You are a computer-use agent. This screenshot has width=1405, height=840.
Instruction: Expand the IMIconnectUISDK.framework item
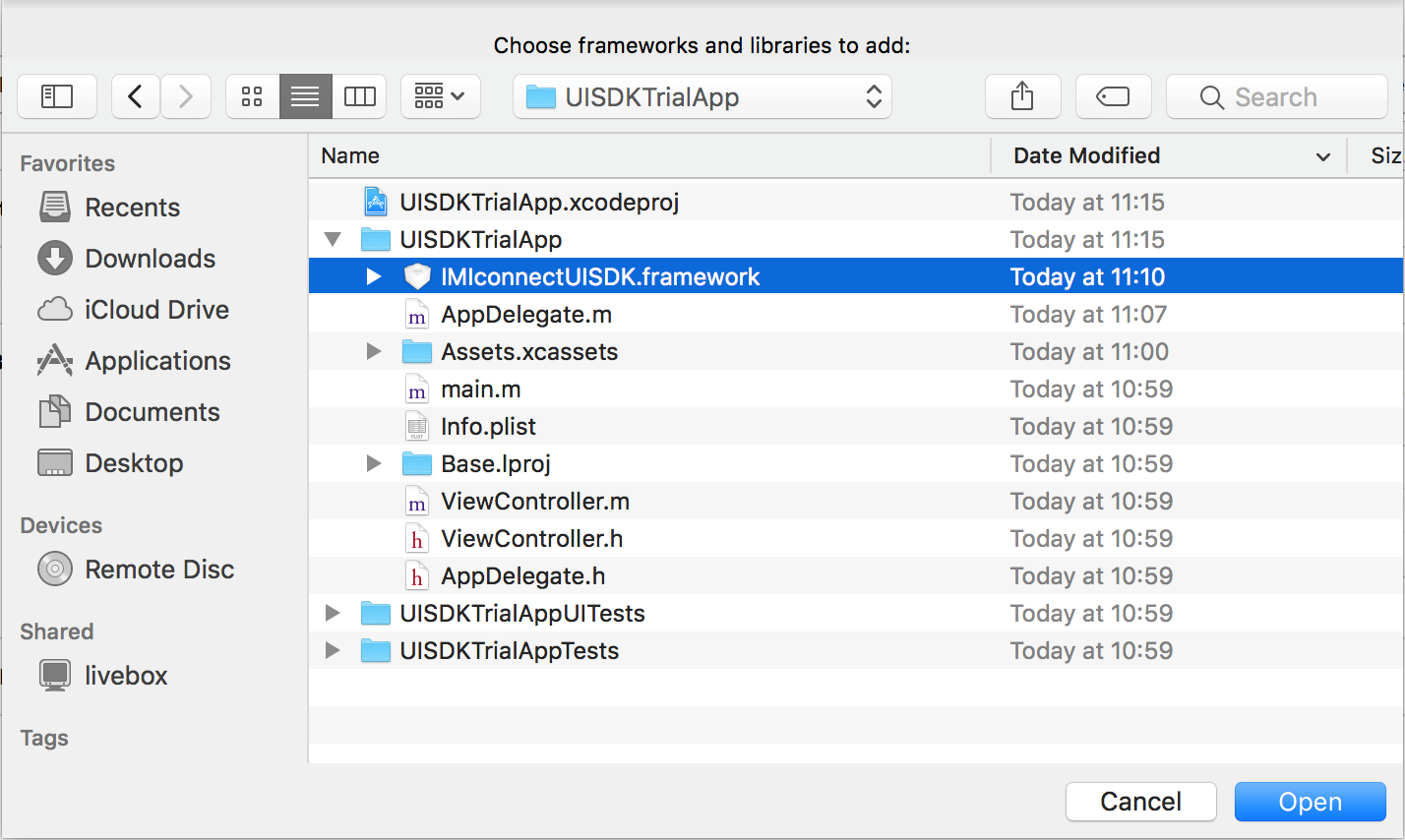click(x=374, y=276)
